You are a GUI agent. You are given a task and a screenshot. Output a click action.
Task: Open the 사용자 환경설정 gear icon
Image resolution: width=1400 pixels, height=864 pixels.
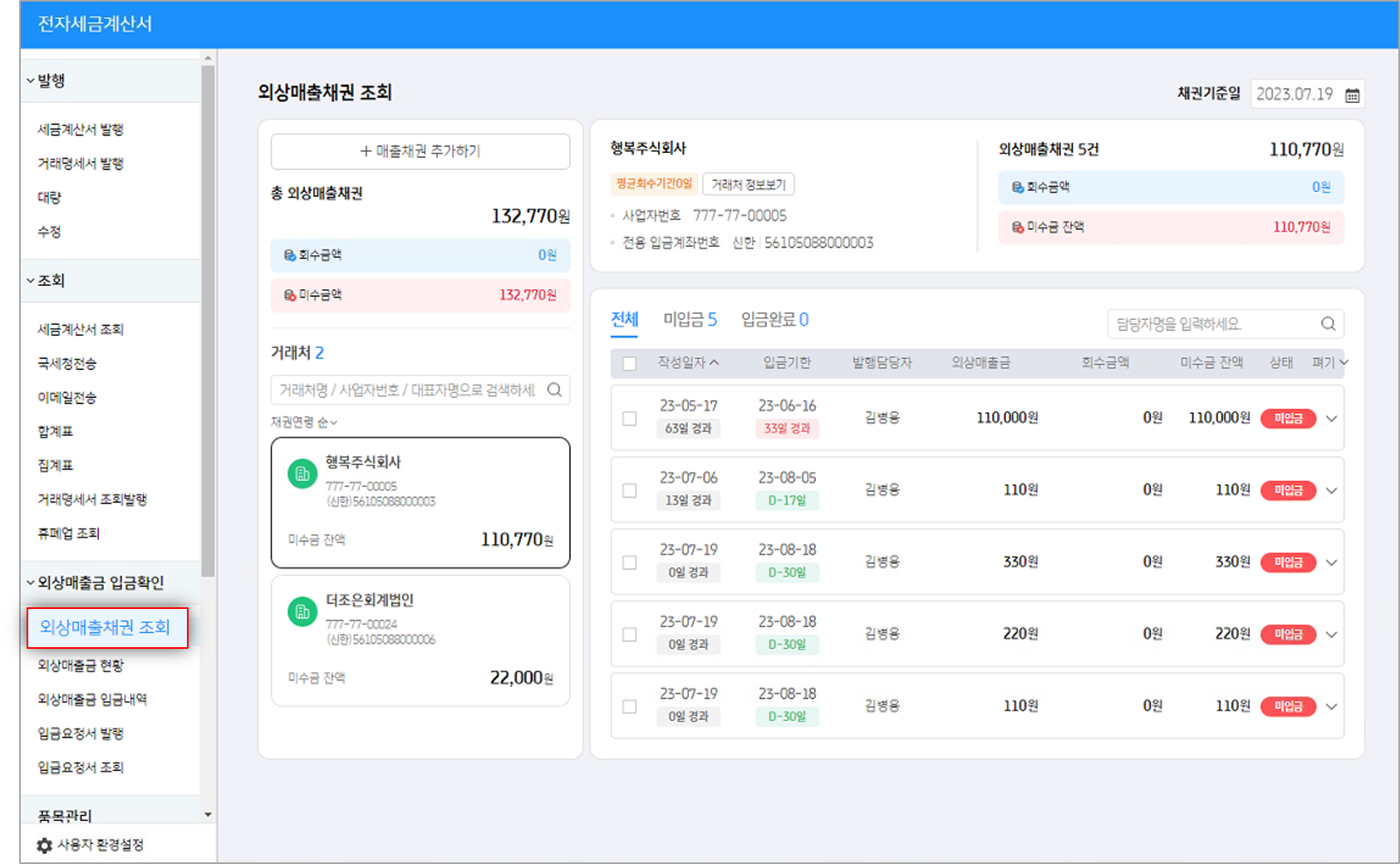pos(45,845)
